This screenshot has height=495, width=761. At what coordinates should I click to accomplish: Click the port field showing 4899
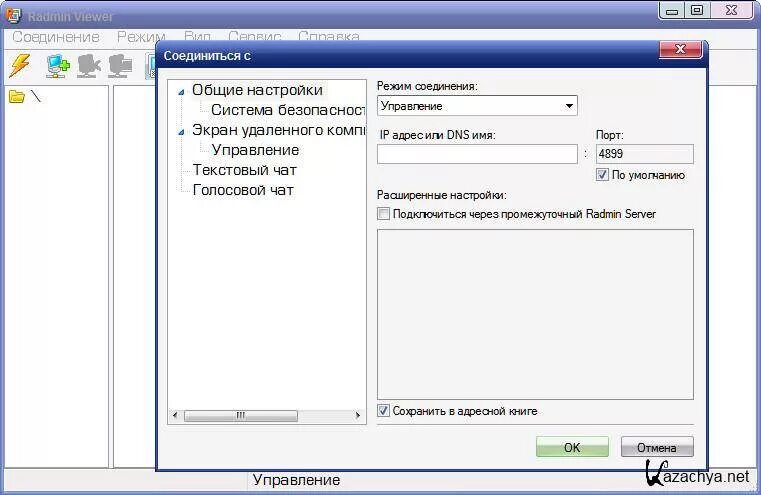pos(645,154)
